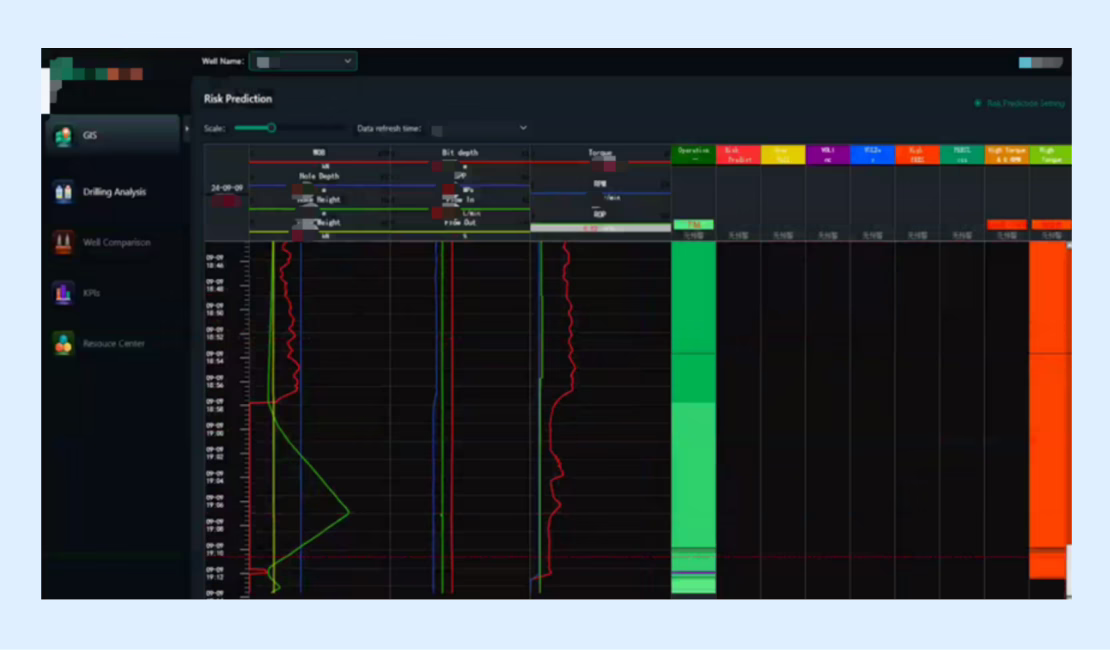Open the Drilling Analysis menu label
The width and height of the screenshot is (1110, 650).
[114, 192]
